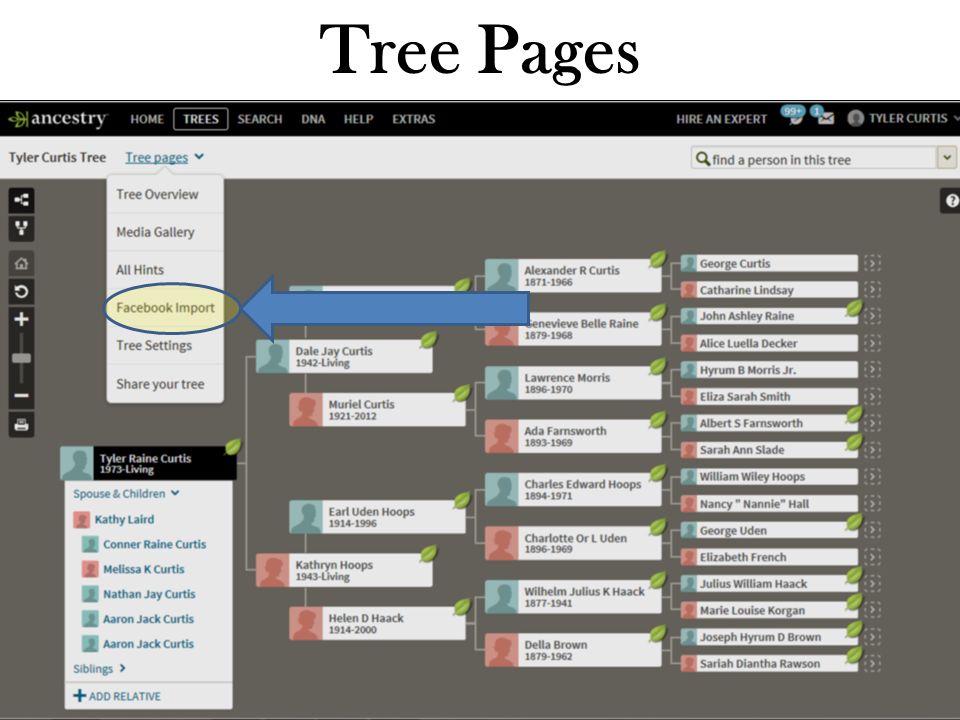
Task: Select the Hyrum B Morris Jr. card
Action: (x=769, y=370)
